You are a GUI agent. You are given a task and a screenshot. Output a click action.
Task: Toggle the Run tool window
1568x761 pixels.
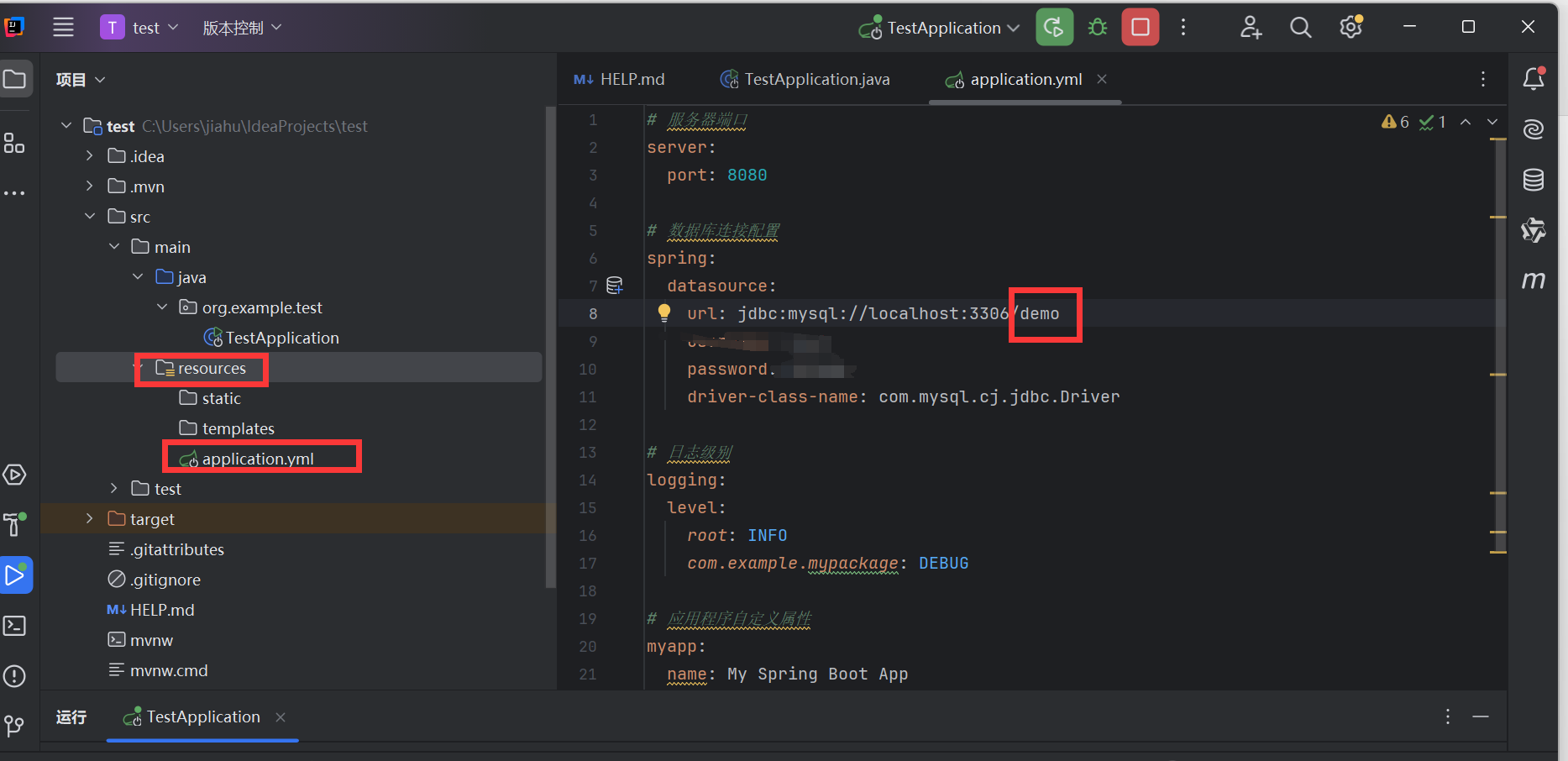pyautogui.click(x=15, y=575)
